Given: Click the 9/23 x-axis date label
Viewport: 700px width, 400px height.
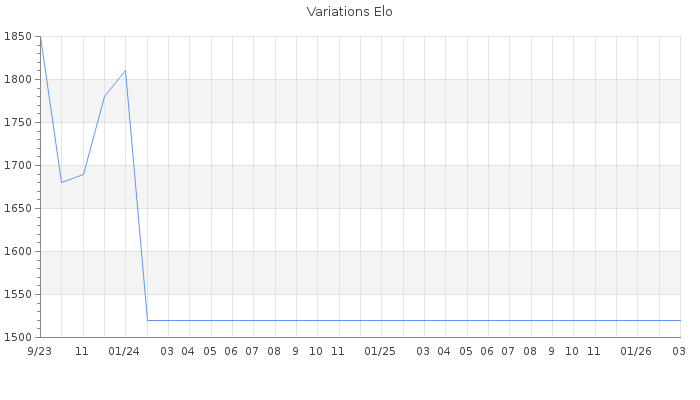Looking at the screenshot, I should pos(40,352).
